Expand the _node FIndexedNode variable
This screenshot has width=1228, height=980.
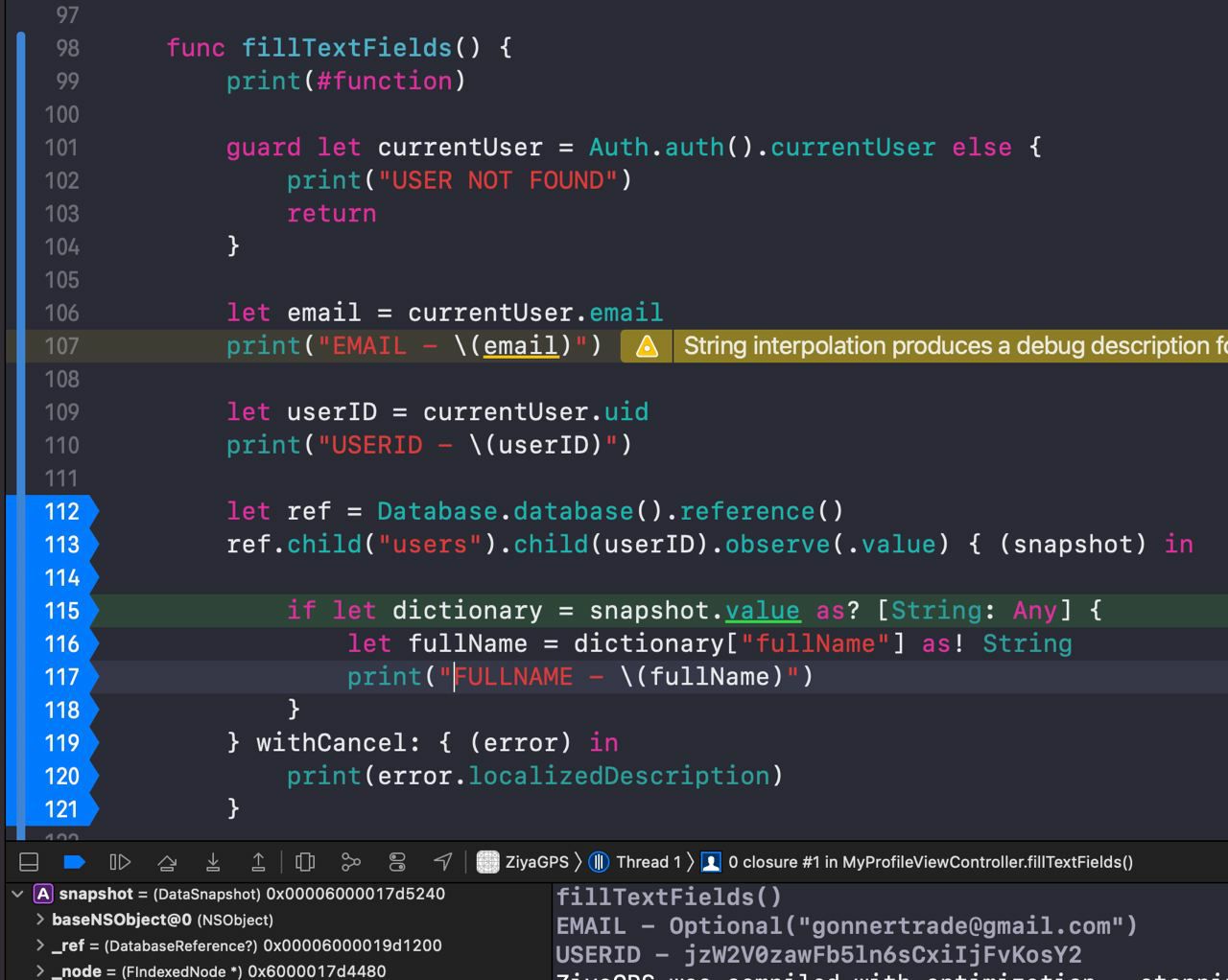tap(40, 971)
